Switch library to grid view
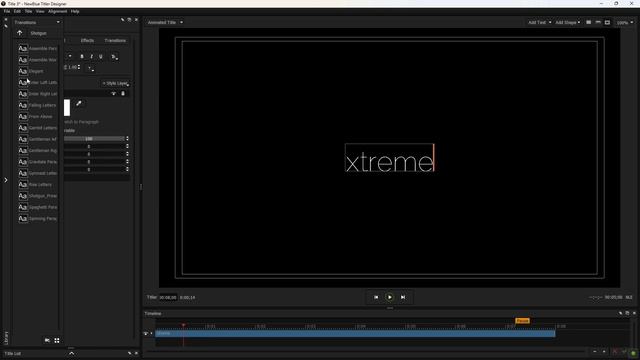The height and width of the screenshot is (360, 640). pos(57,340)
